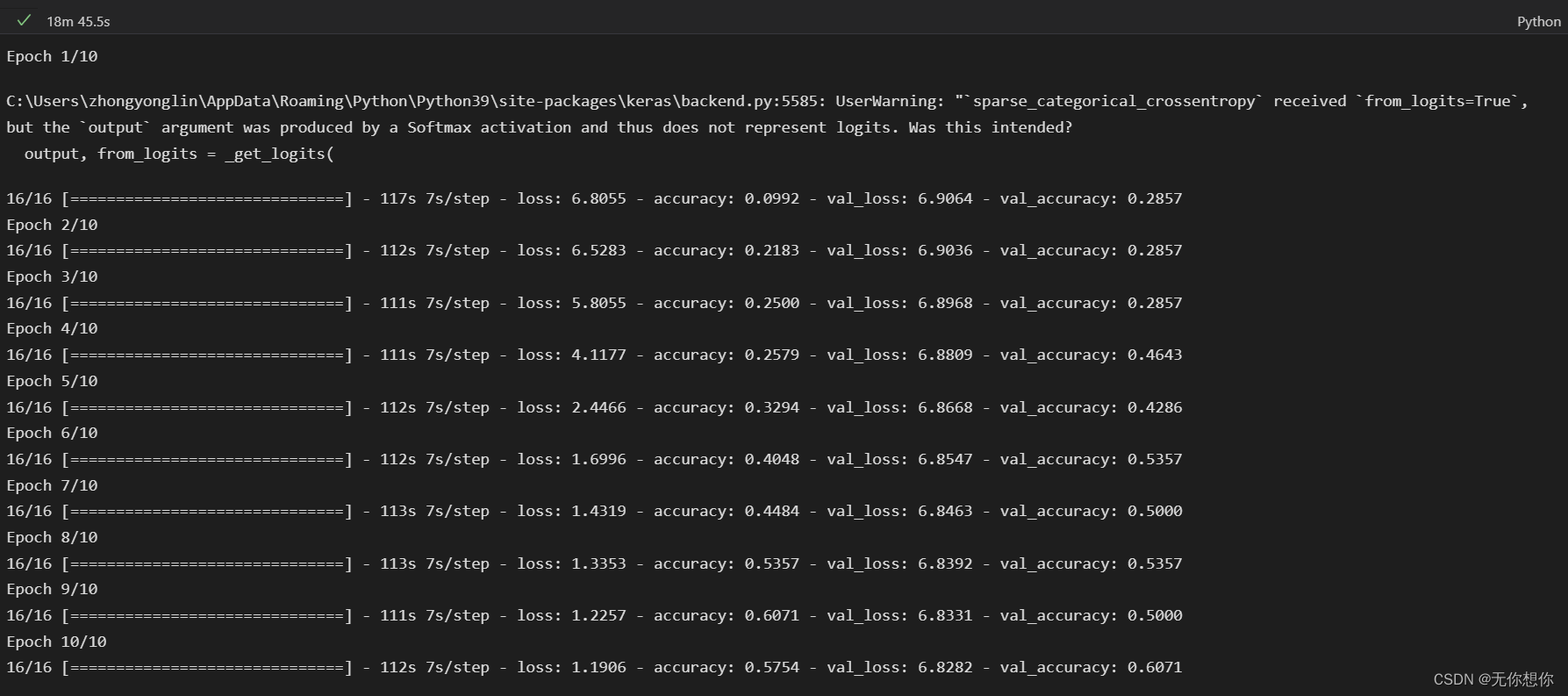
Task: Click the line with loss: 4.1177
Action: tap(594, 355)
